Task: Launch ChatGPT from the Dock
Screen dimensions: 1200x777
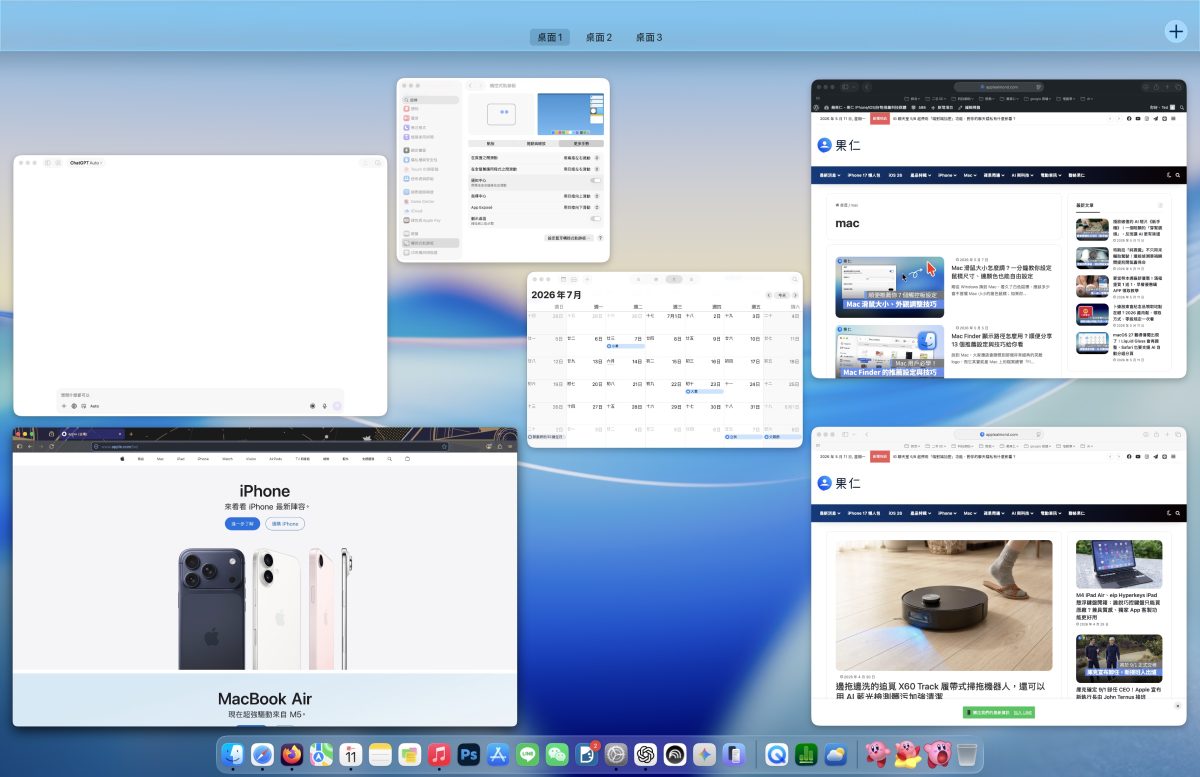Action: 645,754
